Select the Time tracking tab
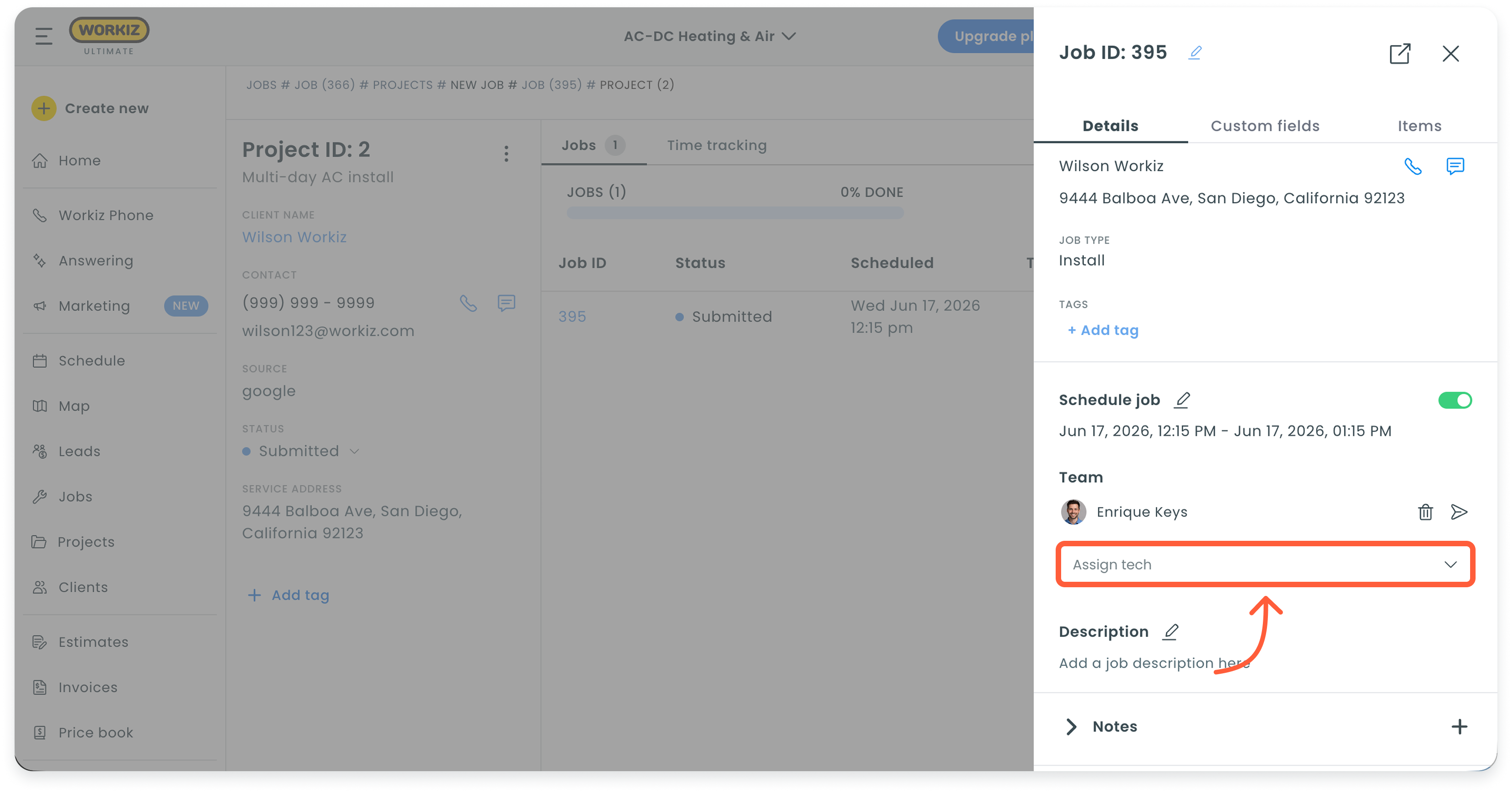The image size is (1512, 793). click(717, 146)
